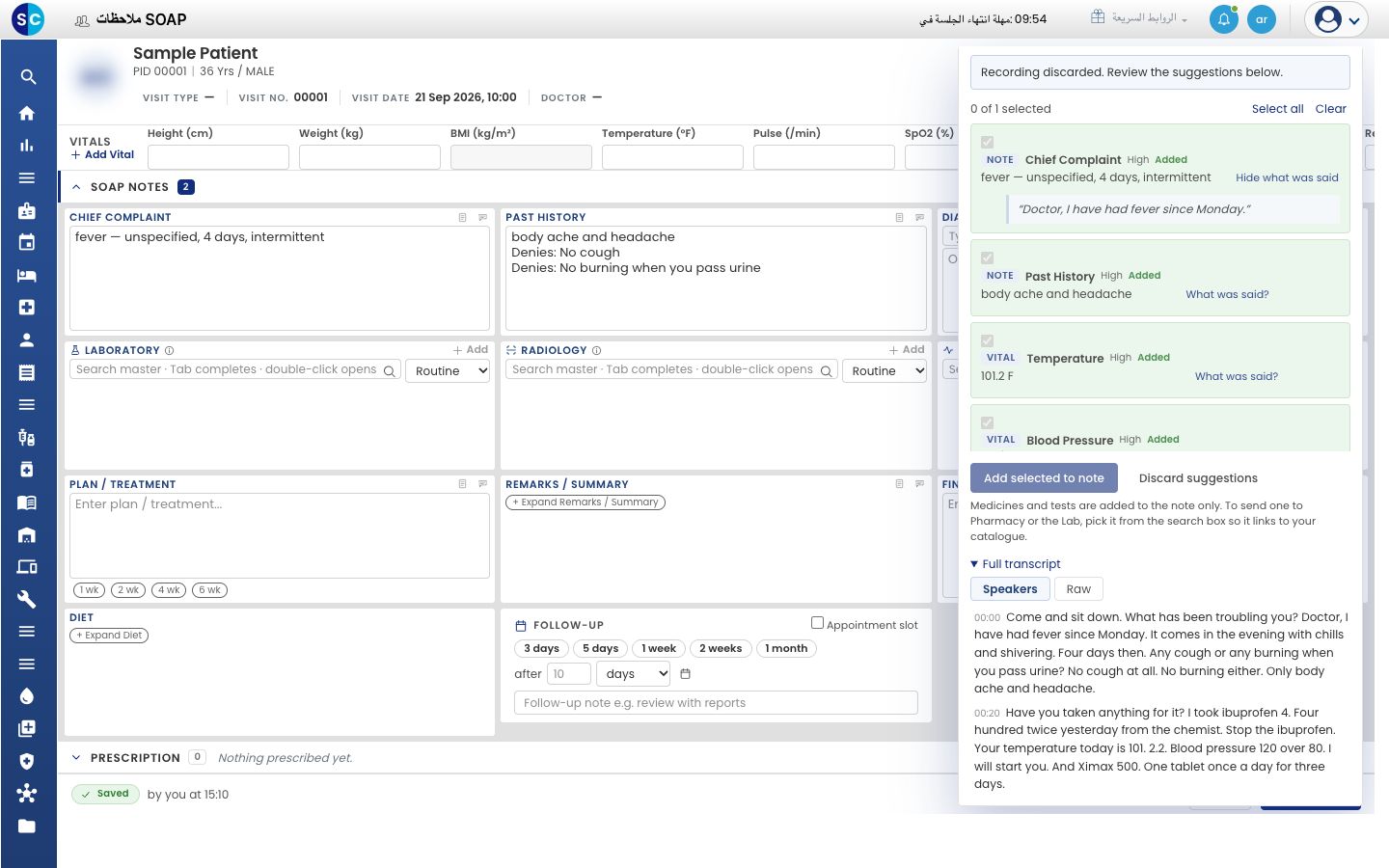Click Hide what was said link
The height and width of the screenshot is (868, 1389).
[1287, 177]
